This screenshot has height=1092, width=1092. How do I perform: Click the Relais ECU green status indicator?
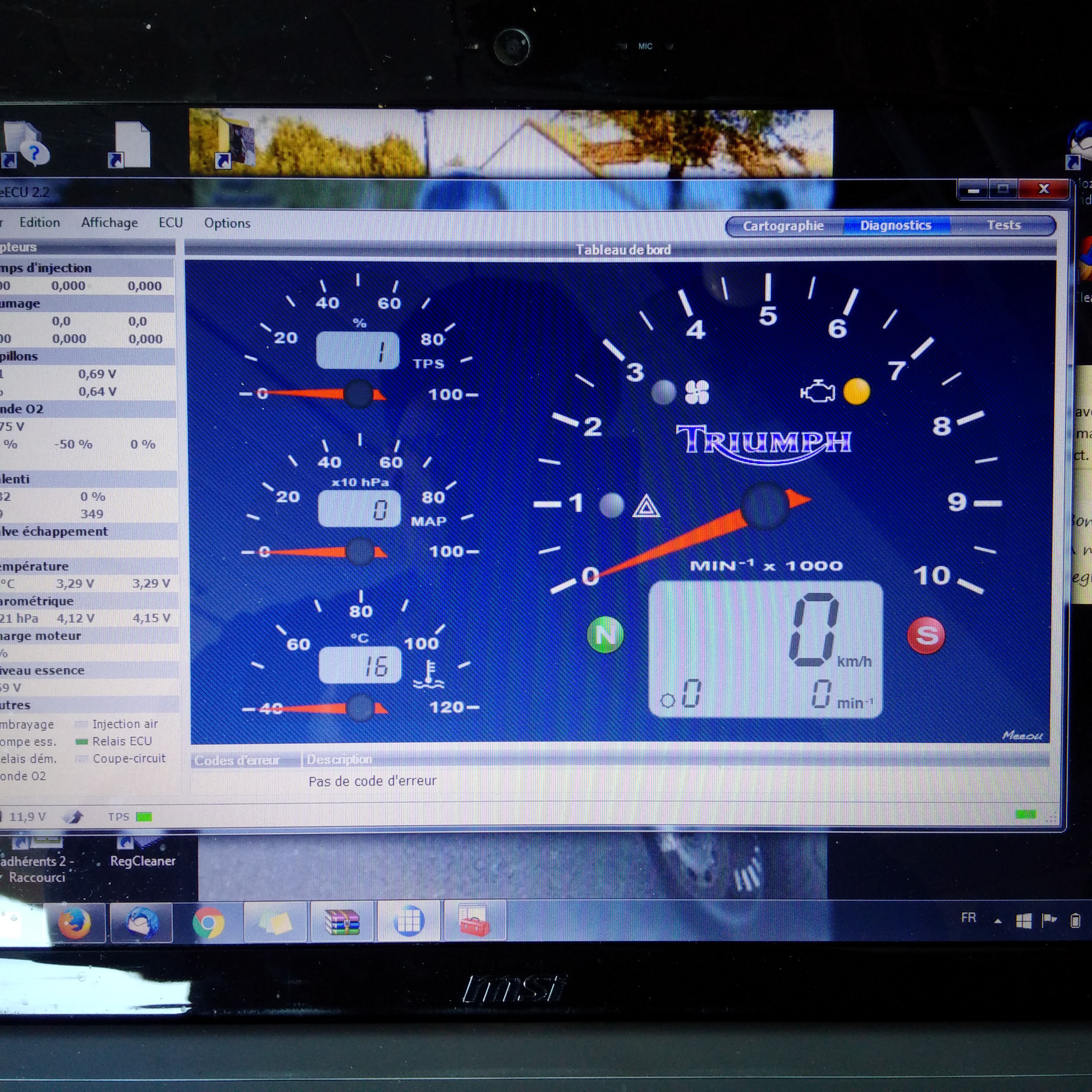coord(82,742)
